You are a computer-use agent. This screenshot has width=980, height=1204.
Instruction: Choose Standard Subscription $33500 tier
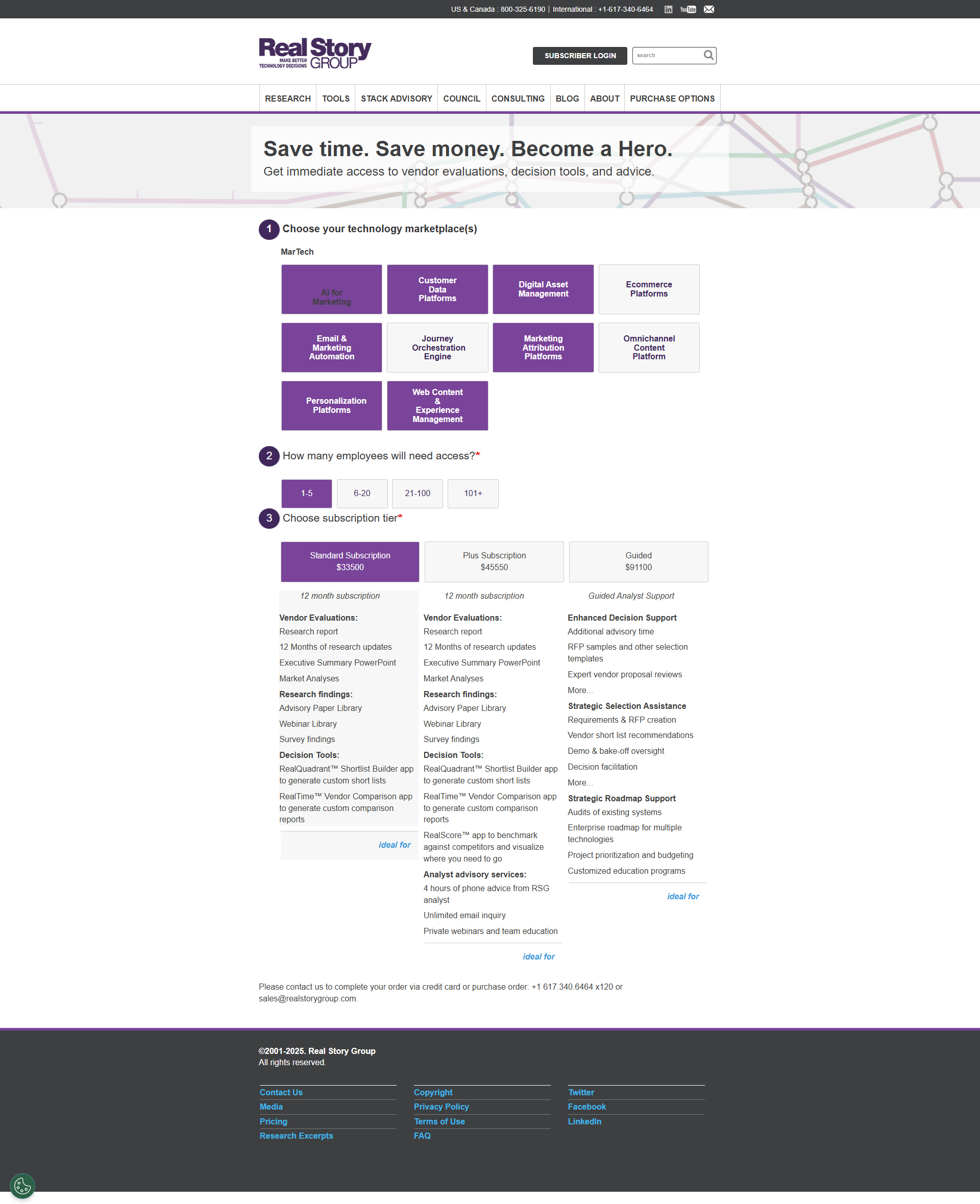point(350,561)
